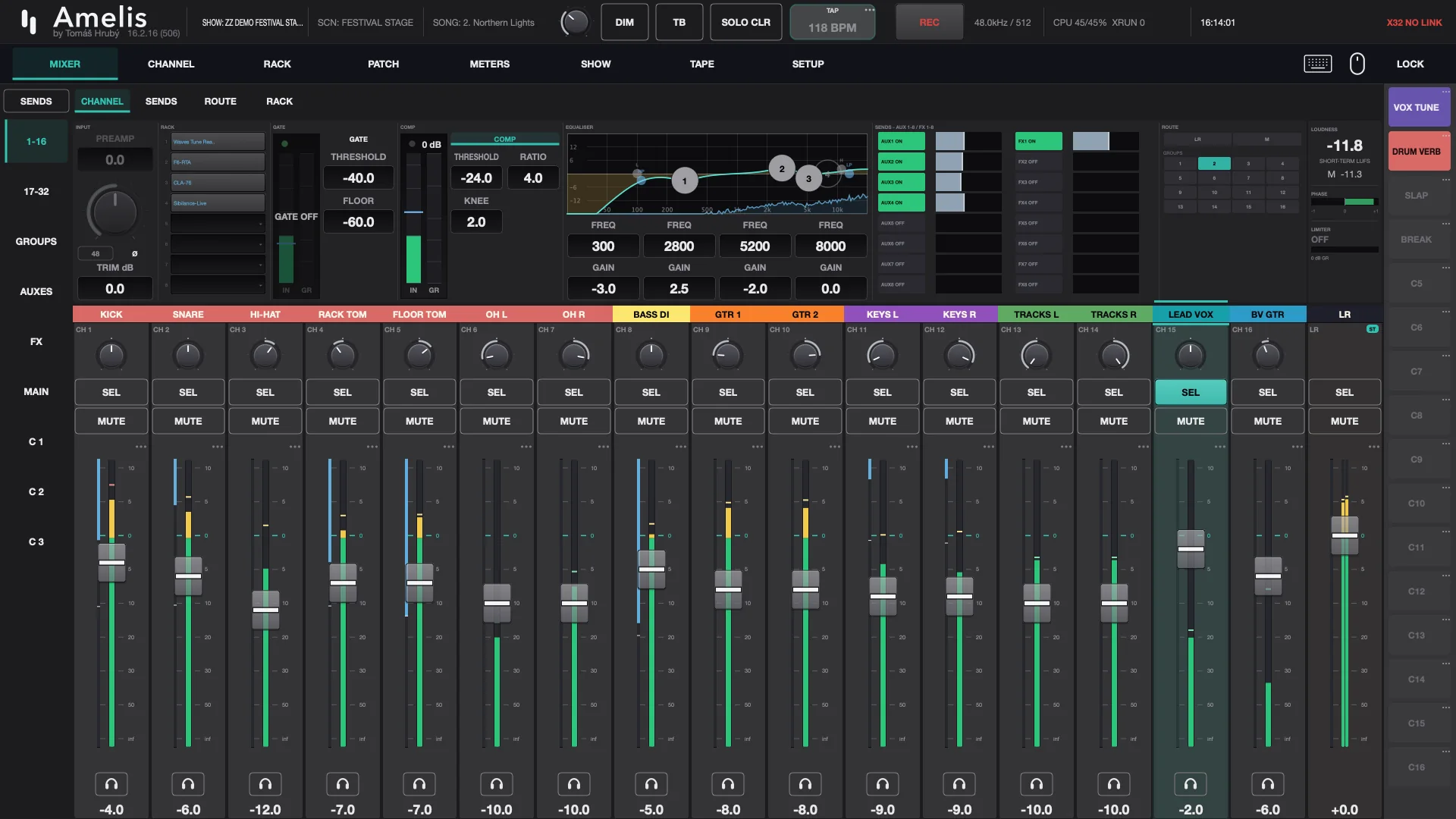Toggle 48V phantom power button
This screenshot has width=1456, height=819.
[x=96, y=253]
